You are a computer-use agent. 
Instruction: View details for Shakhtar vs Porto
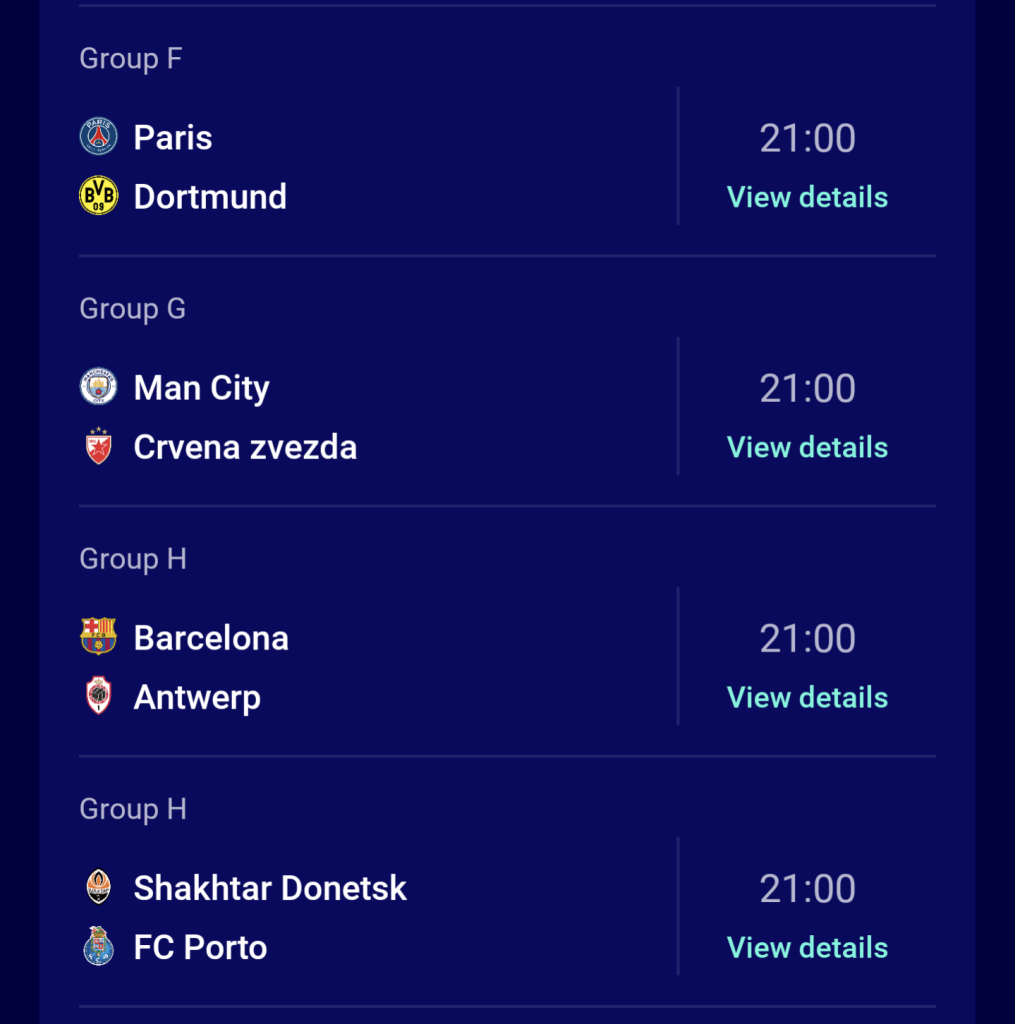click(x=807, y=947)
